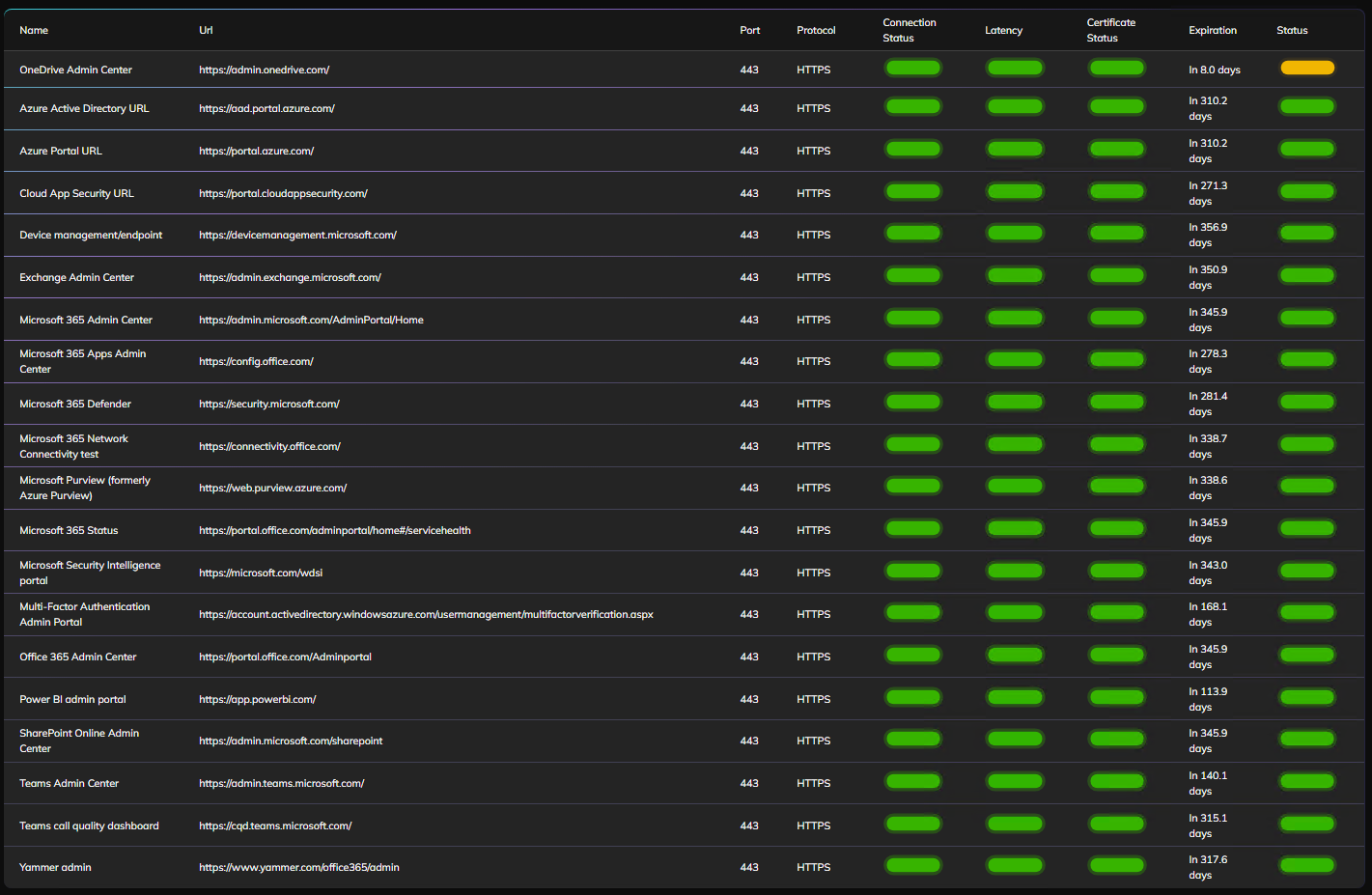The height and width of the screenshot is (895, 1372).
Task: Click Cloud App Security URL's status indicator
Action: (x=1307, y=191)
